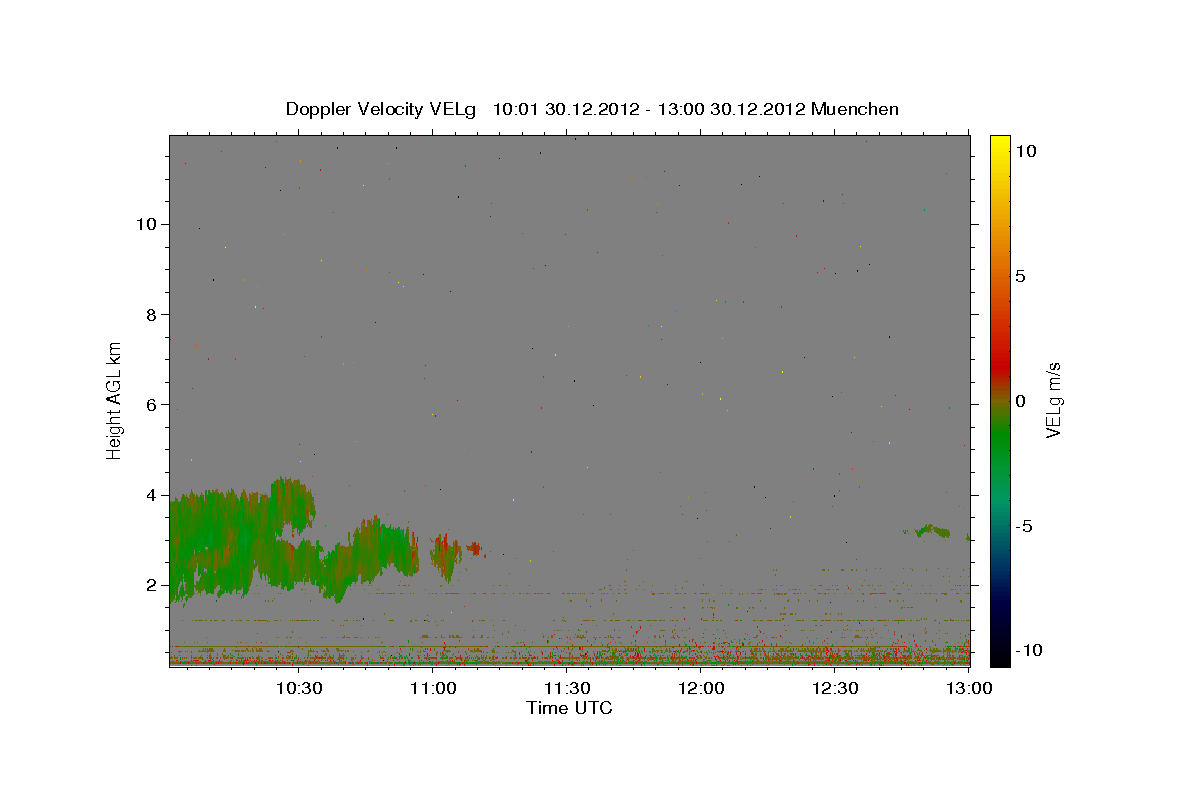
Task: Click the 'Height AGL km' axis label
Action: tap(115, 400)
